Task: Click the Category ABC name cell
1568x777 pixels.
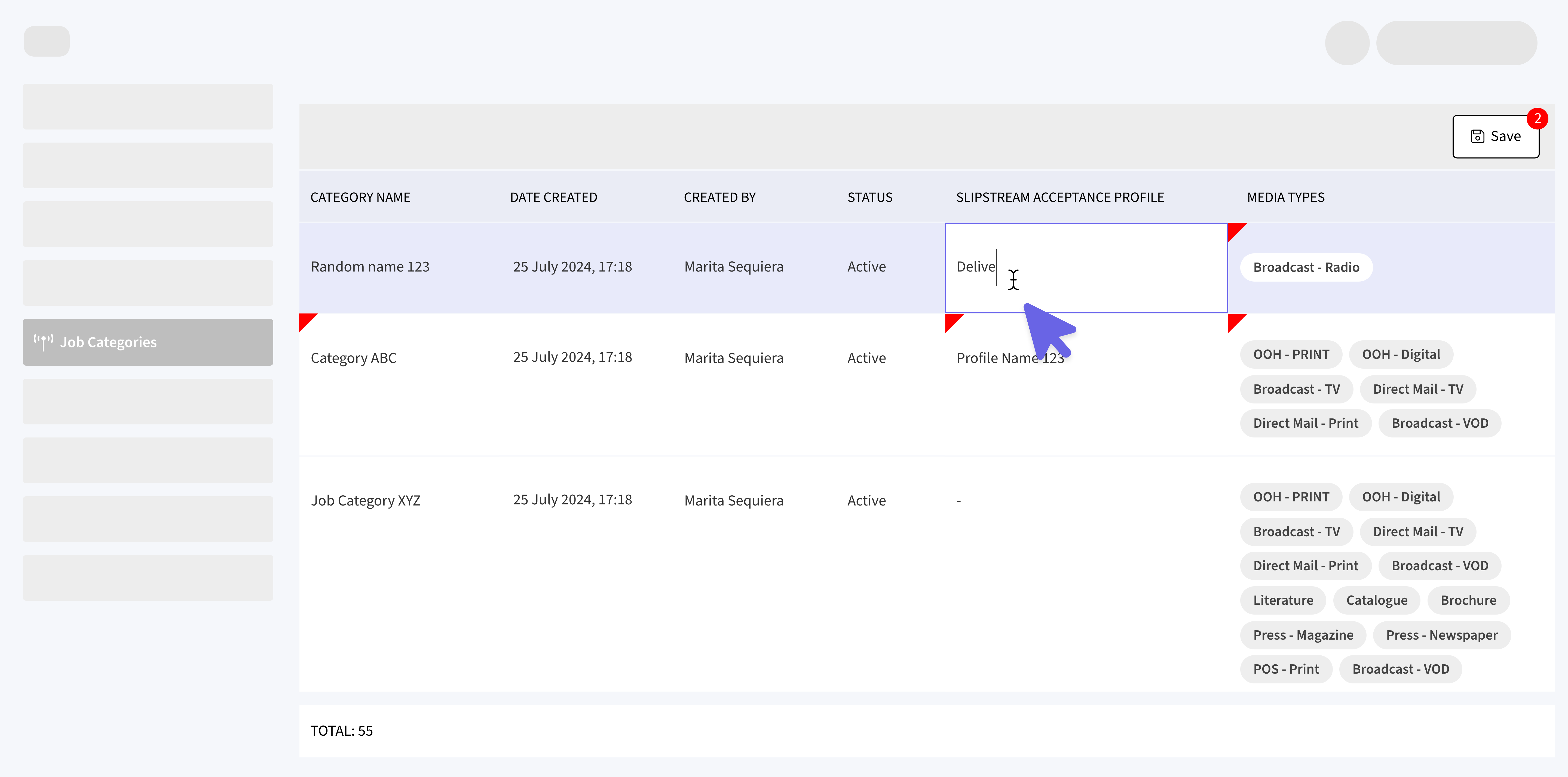Action: click(353, 358)
